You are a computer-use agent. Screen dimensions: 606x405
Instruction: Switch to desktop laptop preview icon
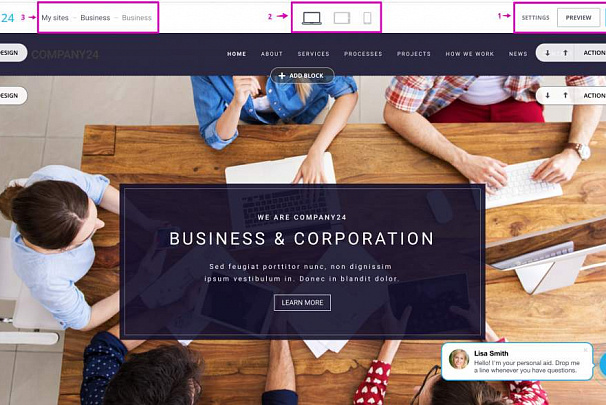(x=312, y=18)
